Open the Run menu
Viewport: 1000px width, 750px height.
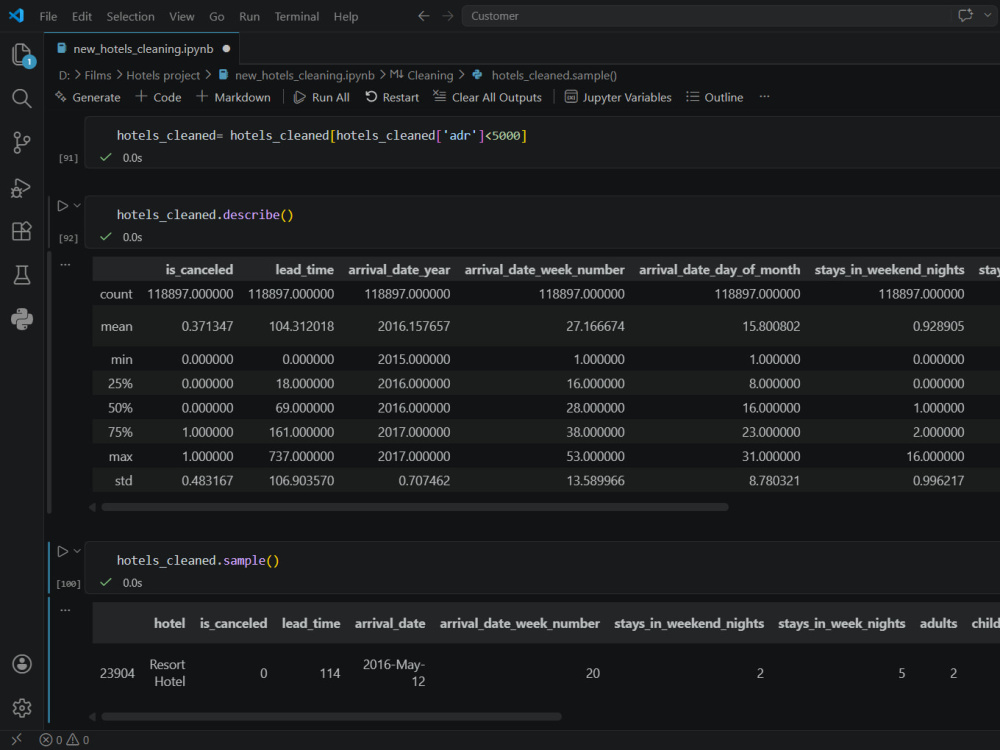249,17
